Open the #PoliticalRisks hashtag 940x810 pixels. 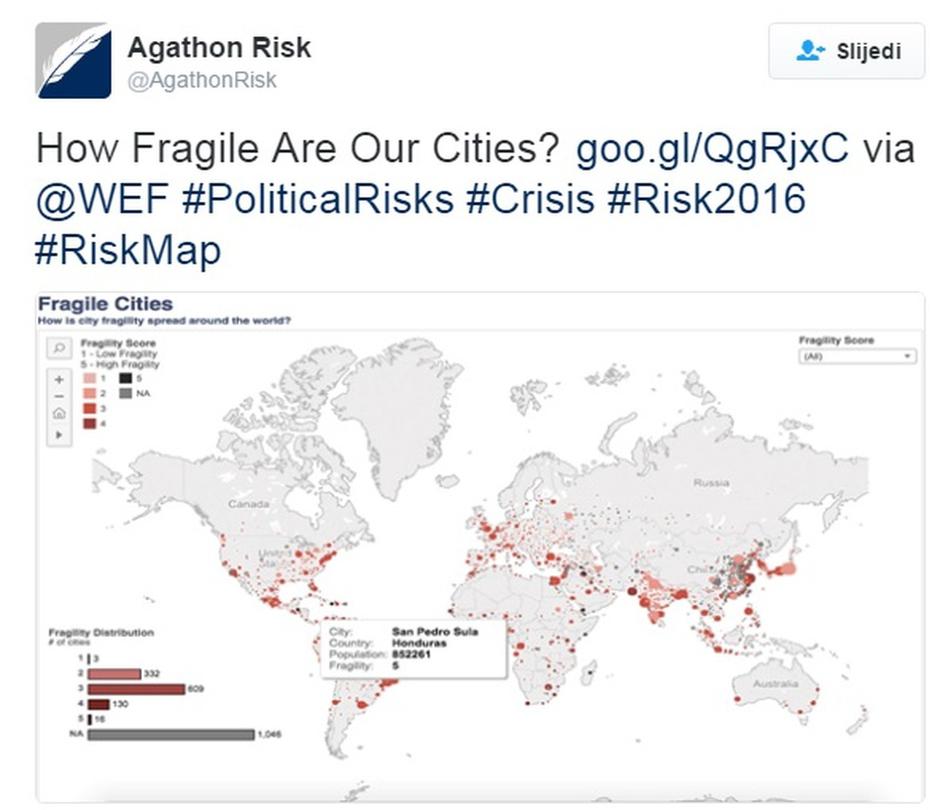[317, 198]
